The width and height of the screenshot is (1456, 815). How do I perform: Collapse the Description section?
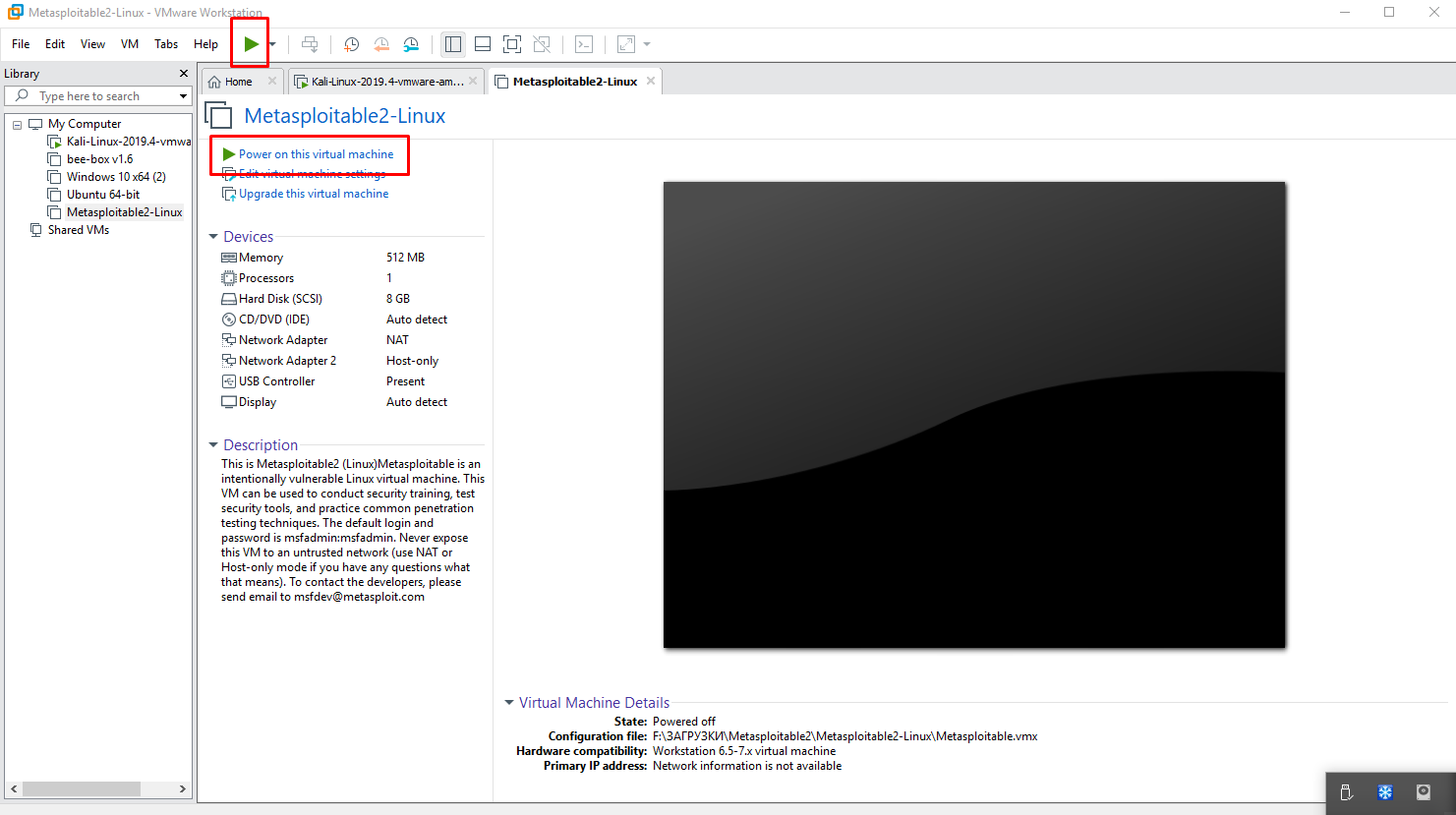pos(213,445)
